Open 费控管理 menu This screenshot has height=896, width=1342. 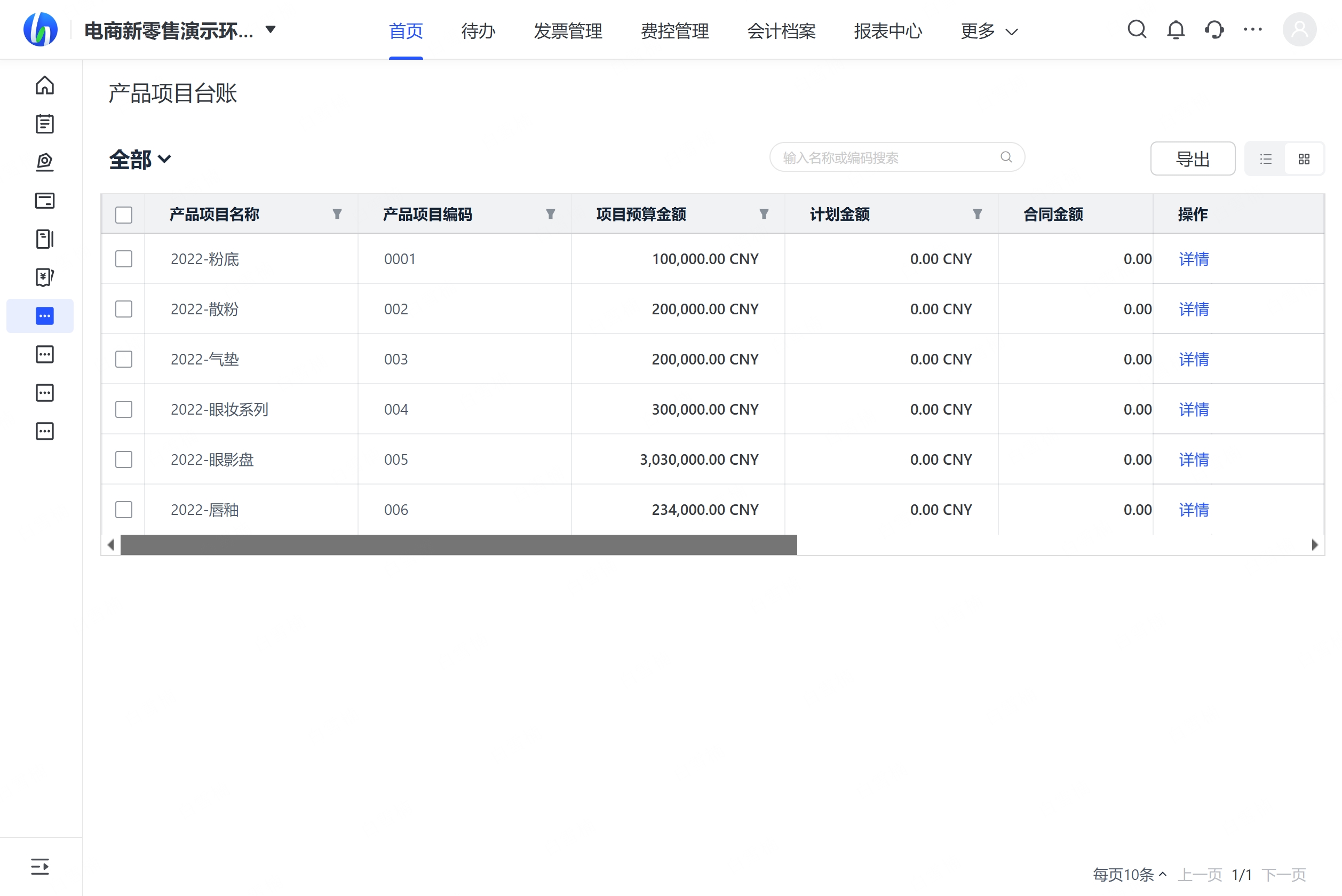click(674, 31)
